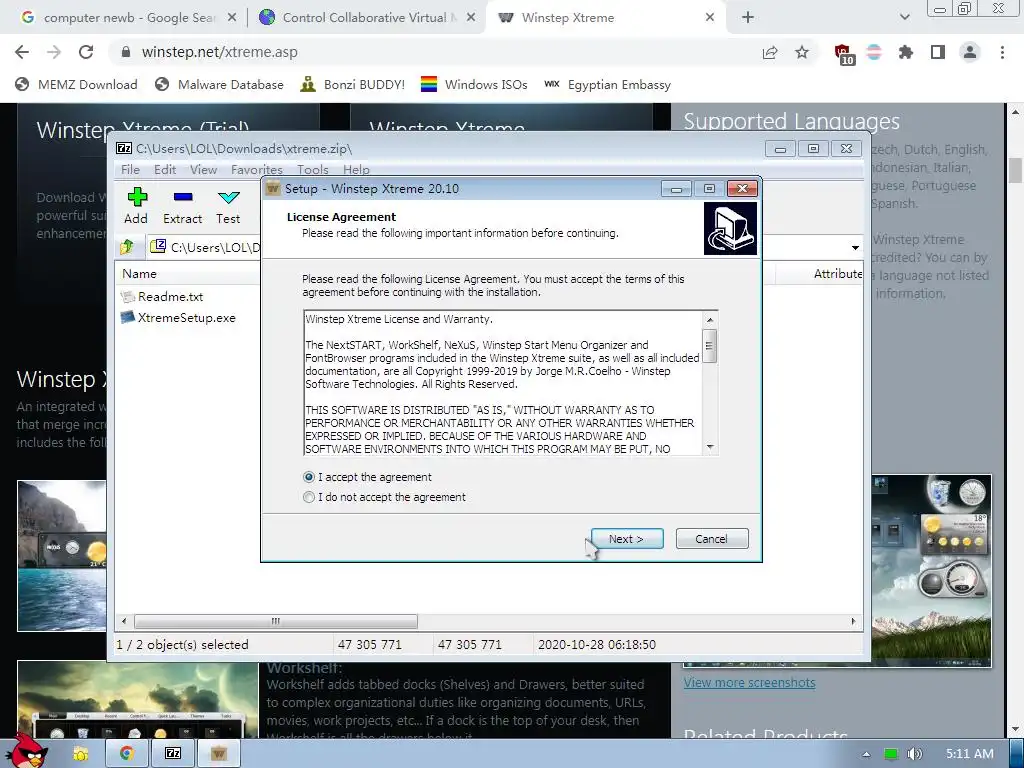Screen dimensions: 1024x768
Task: Select XtremeSetup.exe in the 7-Zip file list
Action: tap(178, 317)
